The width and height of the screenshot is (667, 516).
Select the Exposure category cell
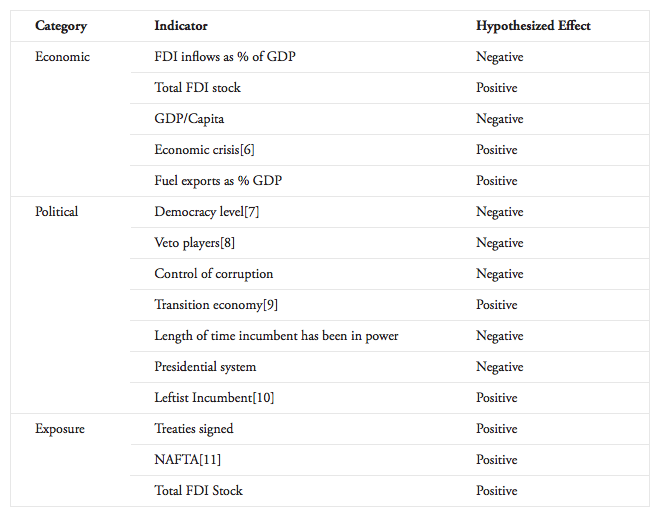pyautogui.click(x=59, y=429)
